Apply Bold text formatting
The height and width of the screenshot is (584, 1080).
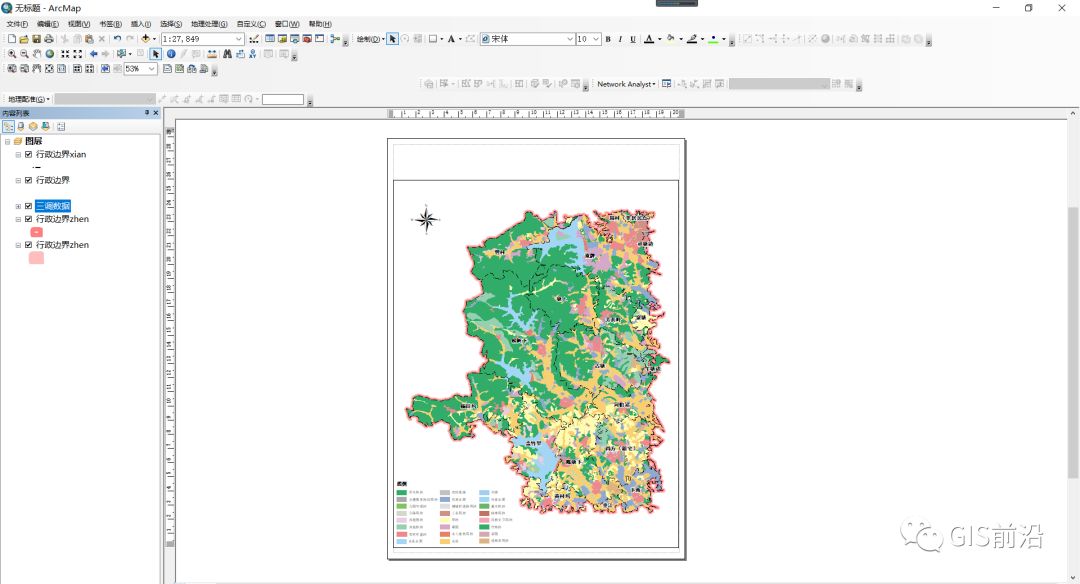click(x=608, y=39)
